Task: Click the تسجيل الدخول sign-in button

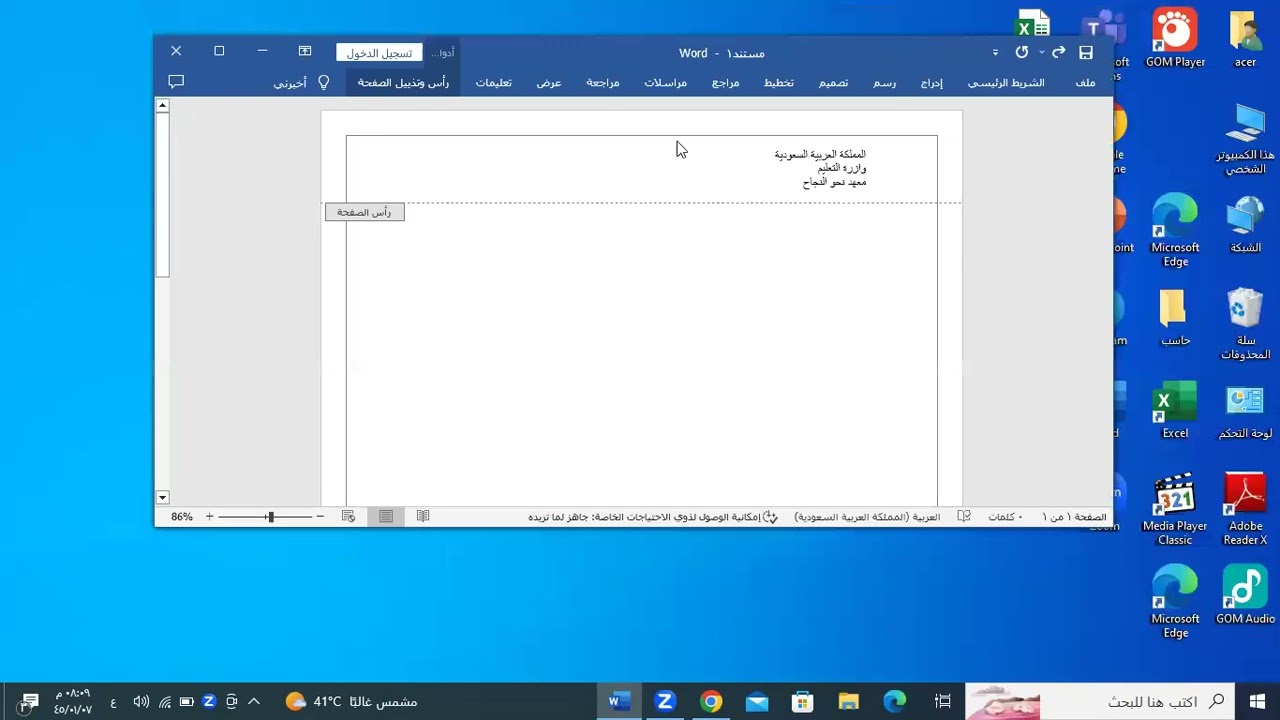Action: (x=379, y=53)
